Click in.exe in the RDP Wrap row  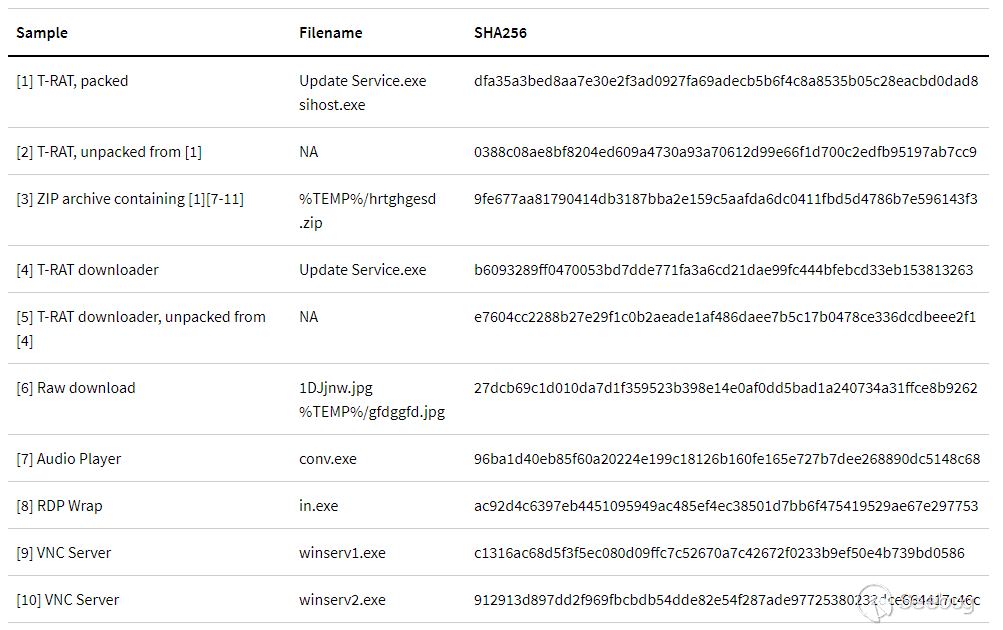[318, 506]
